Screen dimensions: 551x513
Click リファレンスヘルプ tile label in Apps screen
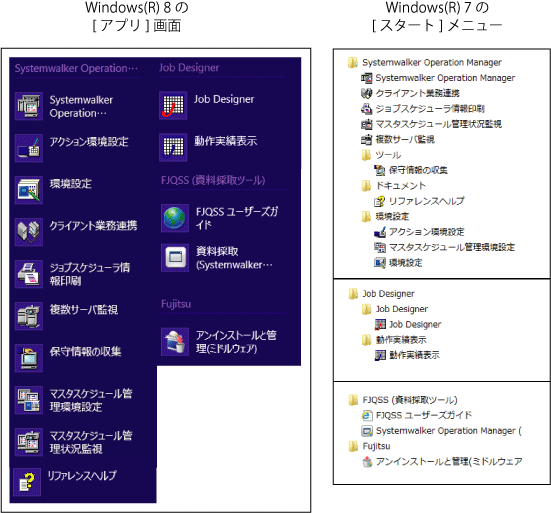82,476
